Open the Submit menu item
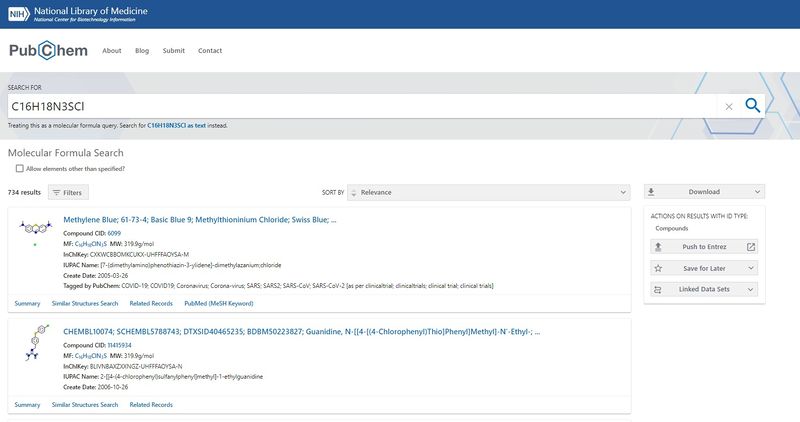 pyautogui.click(x=174, y=51)
